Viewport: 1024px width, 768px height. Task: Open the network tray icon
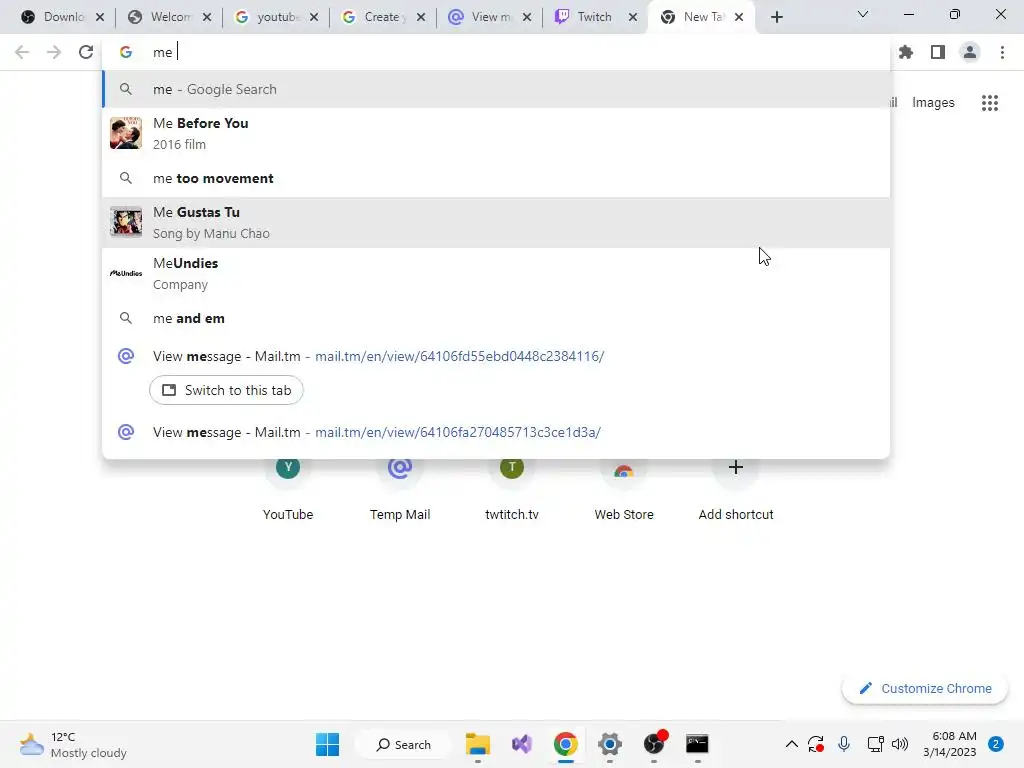tap(875, 744)
